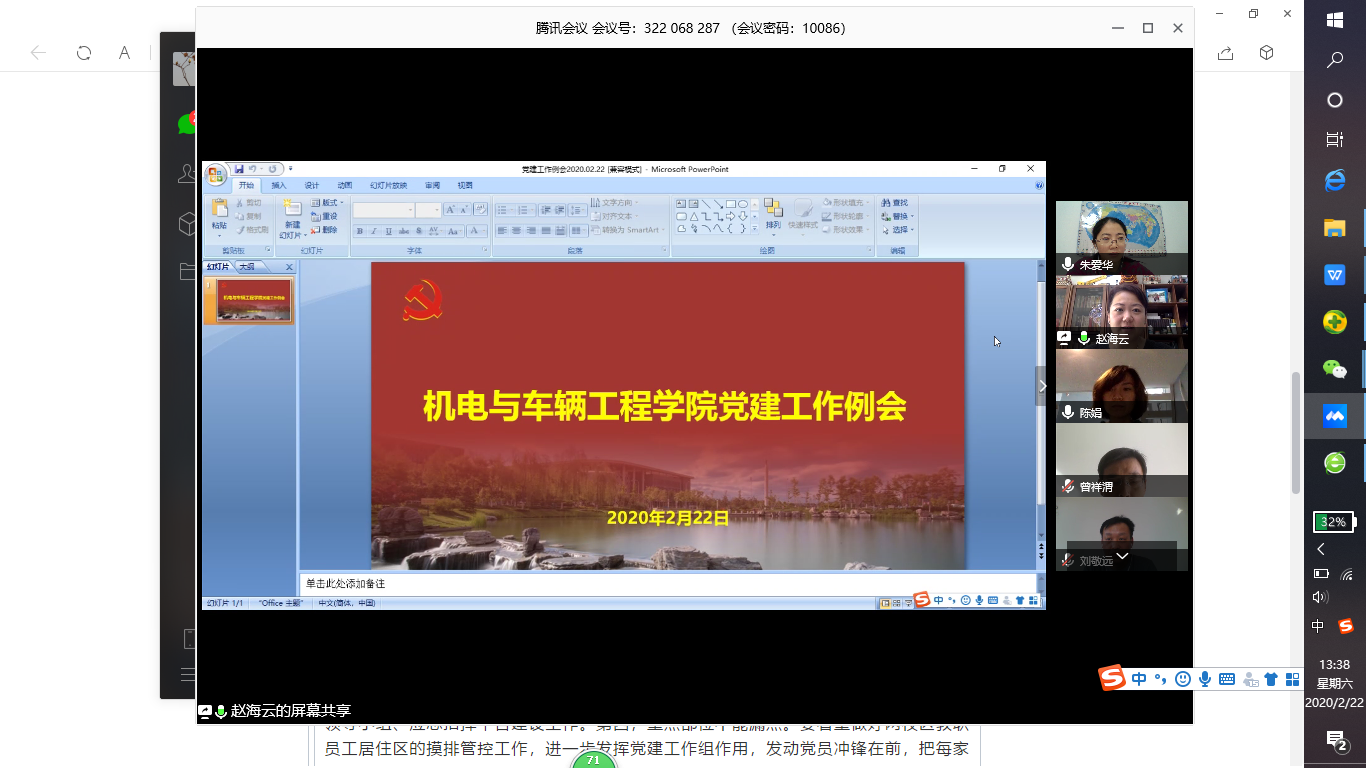
Task: Expand the side panel arrow beside the shared screen
Action: tap(1042, 386)
